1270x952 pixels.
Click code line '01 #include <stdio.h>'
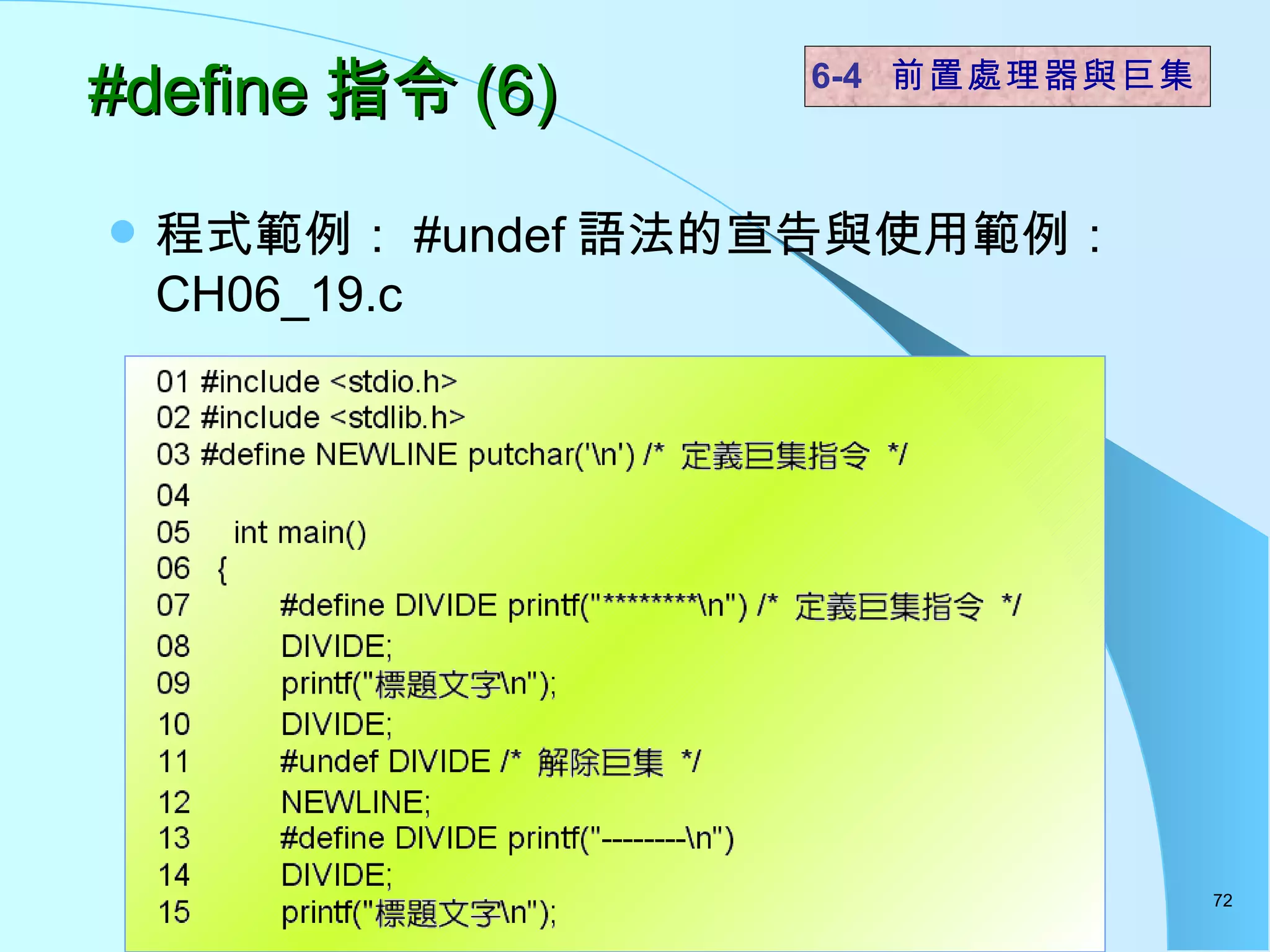click(x=307, y=381)
